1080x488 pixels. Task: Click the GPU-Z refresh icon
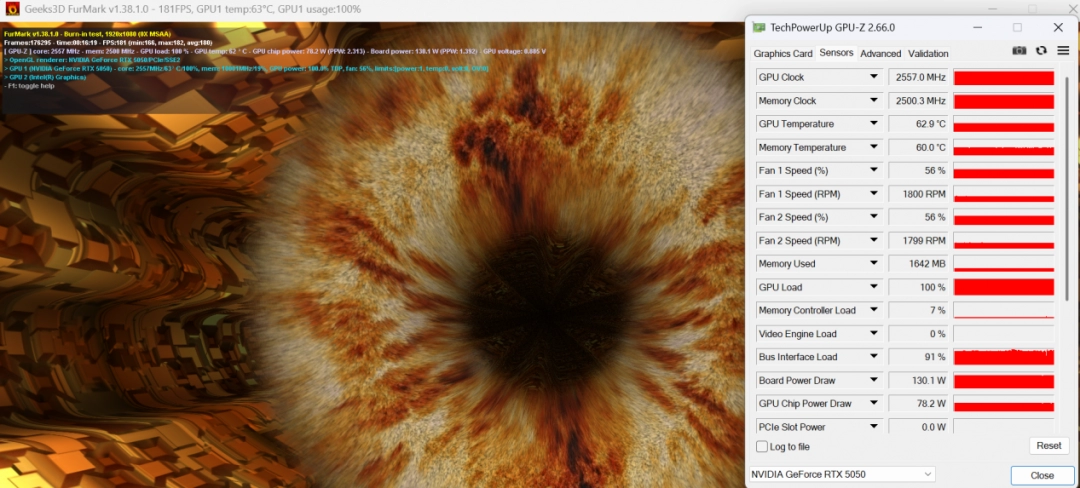pyautogui.click(x=1041, y=51)
